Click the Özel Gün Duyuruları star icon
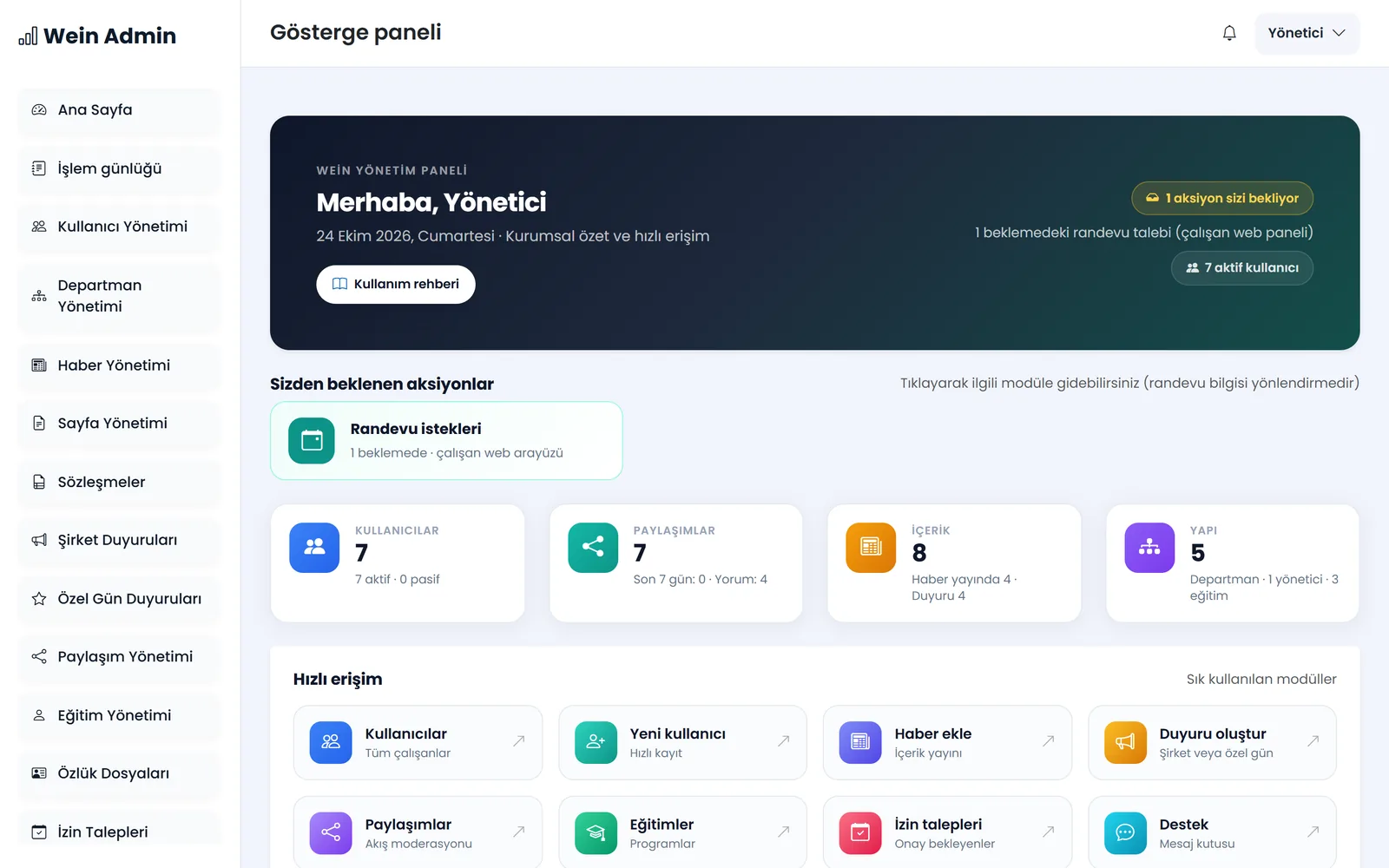This screenshot has width=1389, height=868. pyautogui.click(x=39, y=599)
